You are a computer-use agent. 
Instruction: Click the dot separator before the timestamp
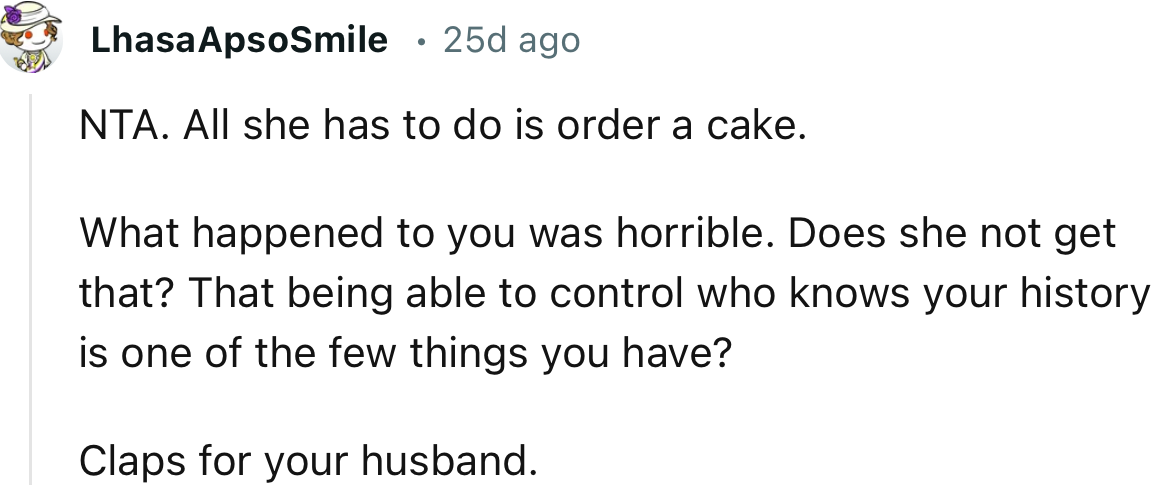(421, 41)
